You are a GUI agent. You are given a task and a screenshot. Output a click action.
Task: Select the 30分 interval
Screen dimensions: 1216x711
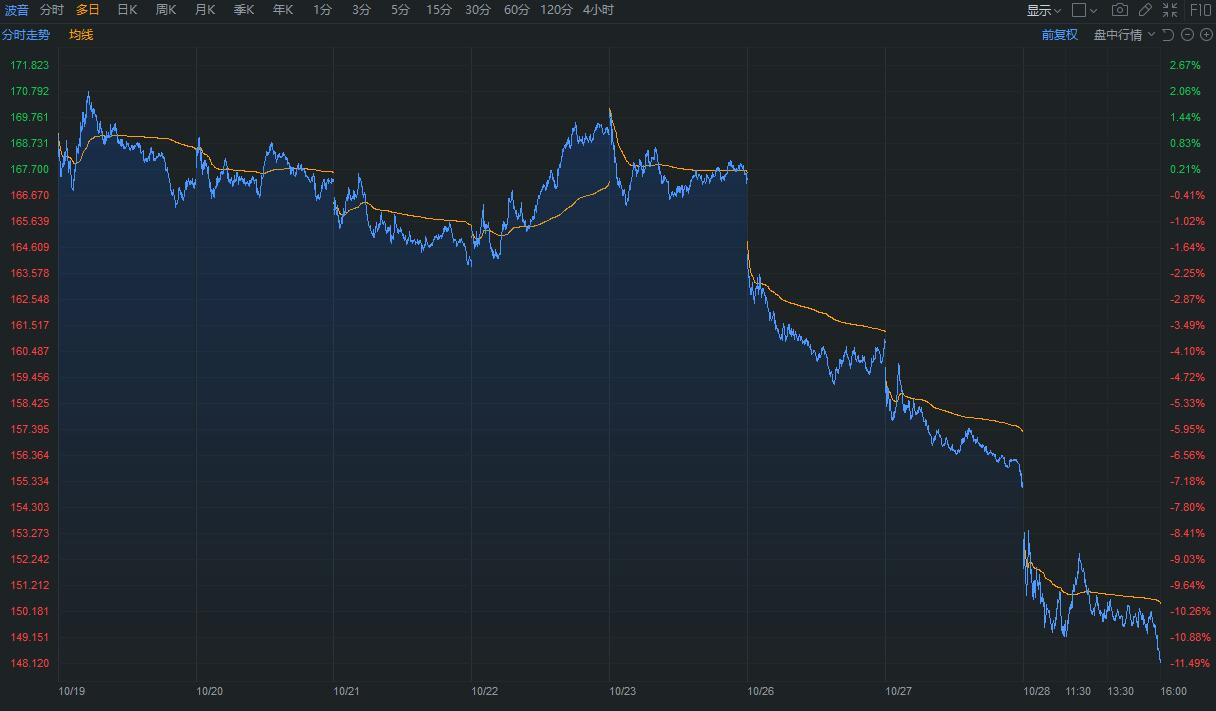click(x=478, y=10)
